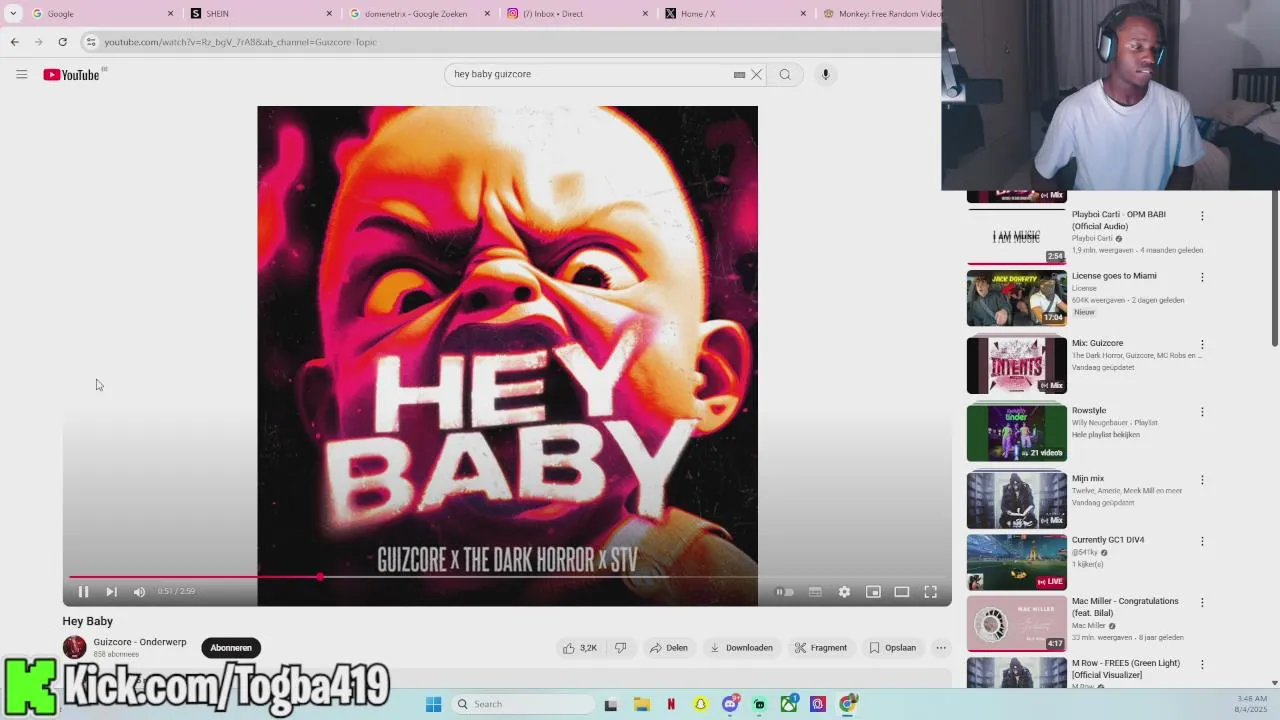
Task: Open File Explorer from taskbar
Action: pyautogui.click(x=642, y=704)
